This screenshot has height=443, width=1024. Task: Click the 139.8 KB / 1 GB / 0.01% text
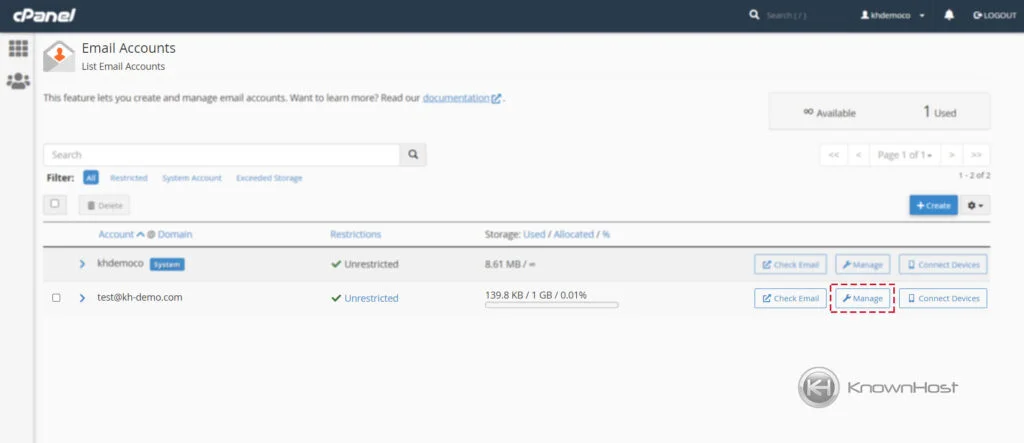[536, 295]
